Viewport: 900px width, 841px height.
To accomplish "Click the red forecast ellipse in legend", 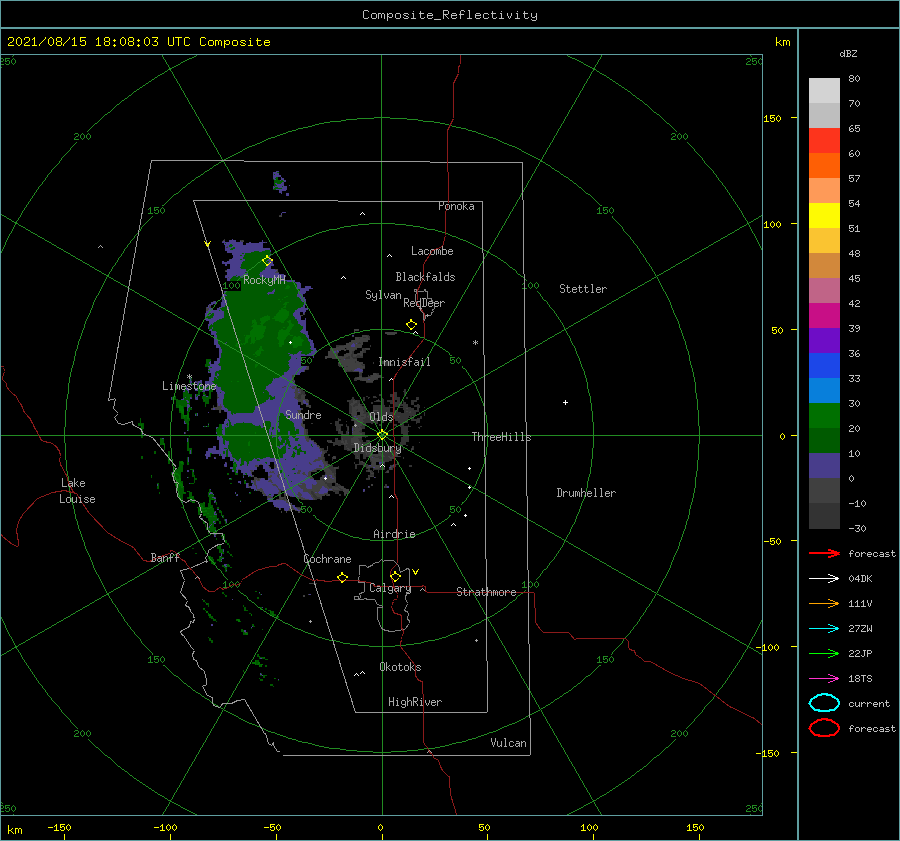I will pos(824,728).
